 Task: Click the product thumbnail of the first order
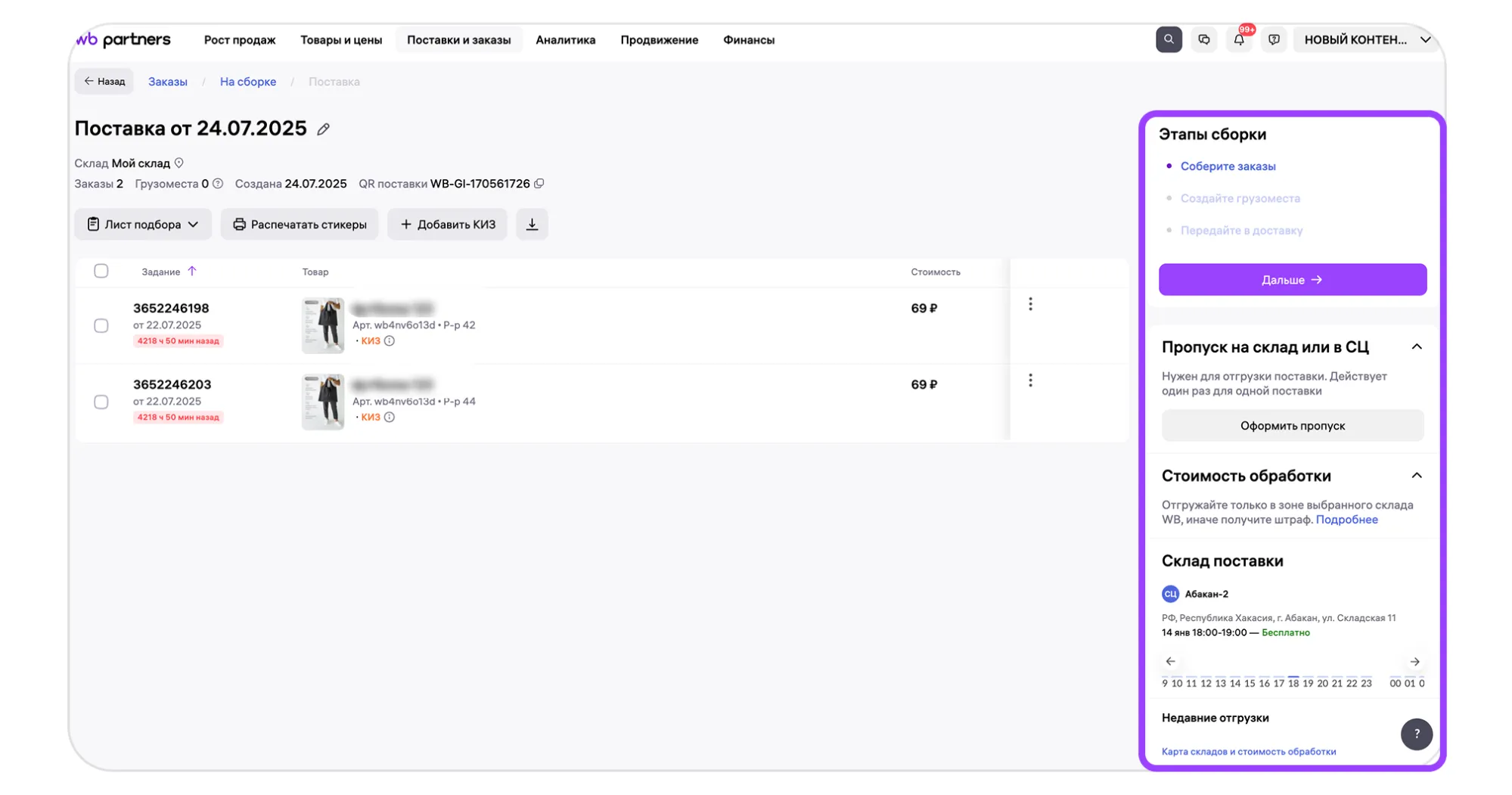pyautogui.click(x=322, y=325)
